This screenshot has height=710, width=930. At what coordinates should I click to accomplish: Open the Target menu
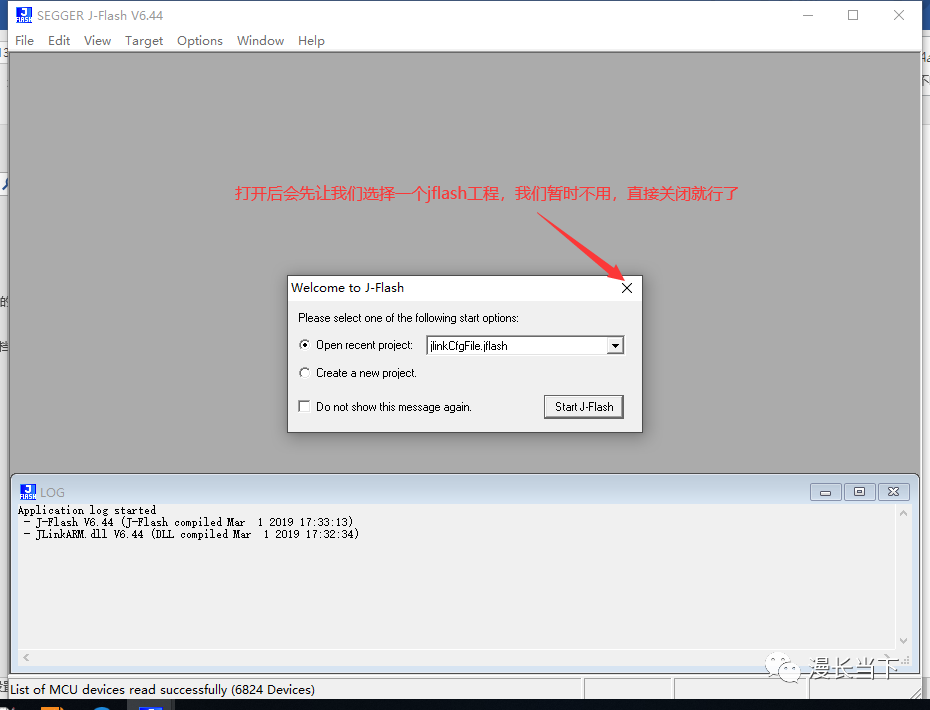point(144,41)
